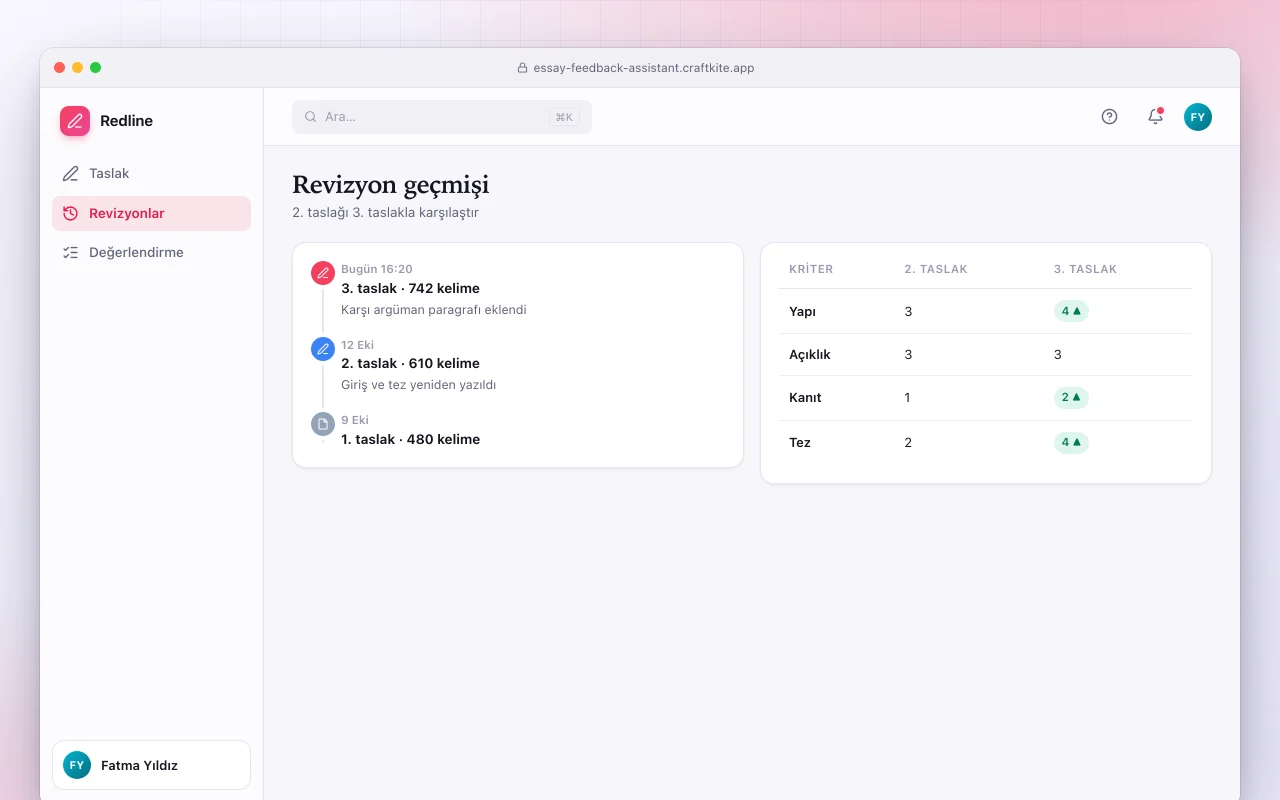The width and height of the screenshot is (1280, 800).
Task: Click the 2. taslak score for Kanıt
Action: pyautogui.click(x=908, y=397)
